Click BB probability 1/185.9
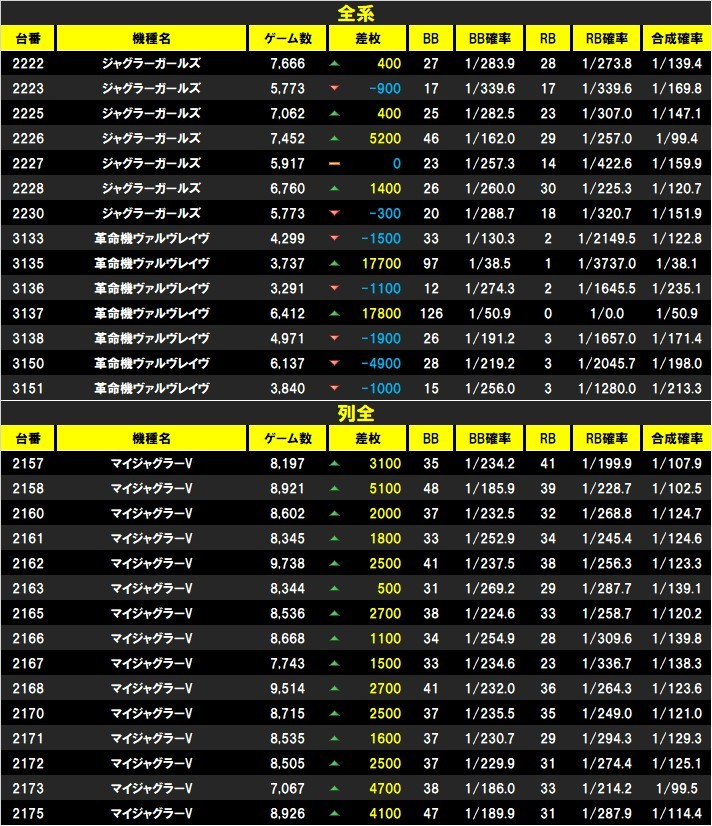The image size is (712, 826). [x=490, y=489]
